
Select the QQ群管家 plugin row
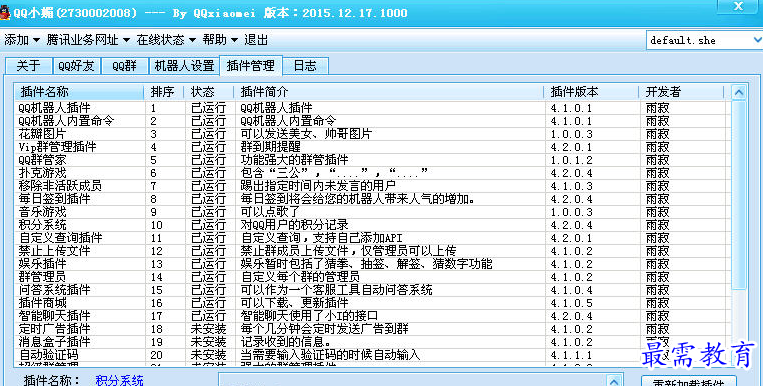tap(372, 160)
